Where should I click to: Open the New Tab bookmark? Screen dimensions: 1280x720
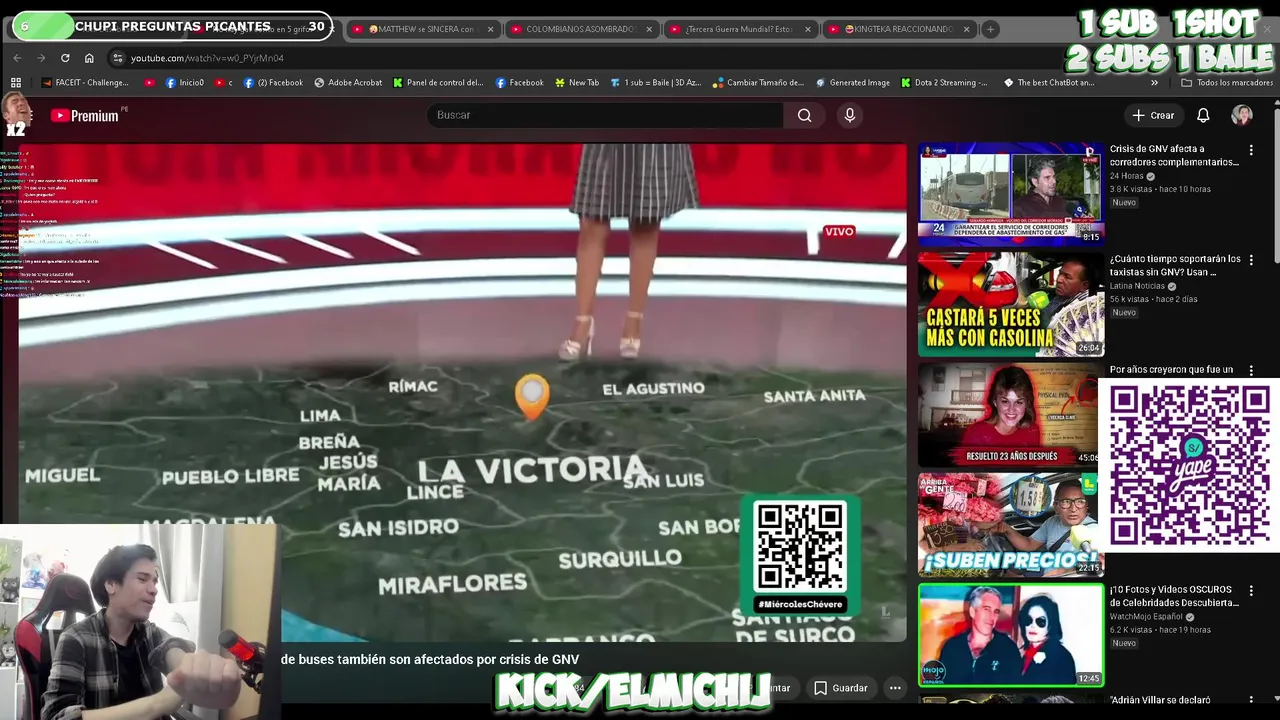point(576,83)
